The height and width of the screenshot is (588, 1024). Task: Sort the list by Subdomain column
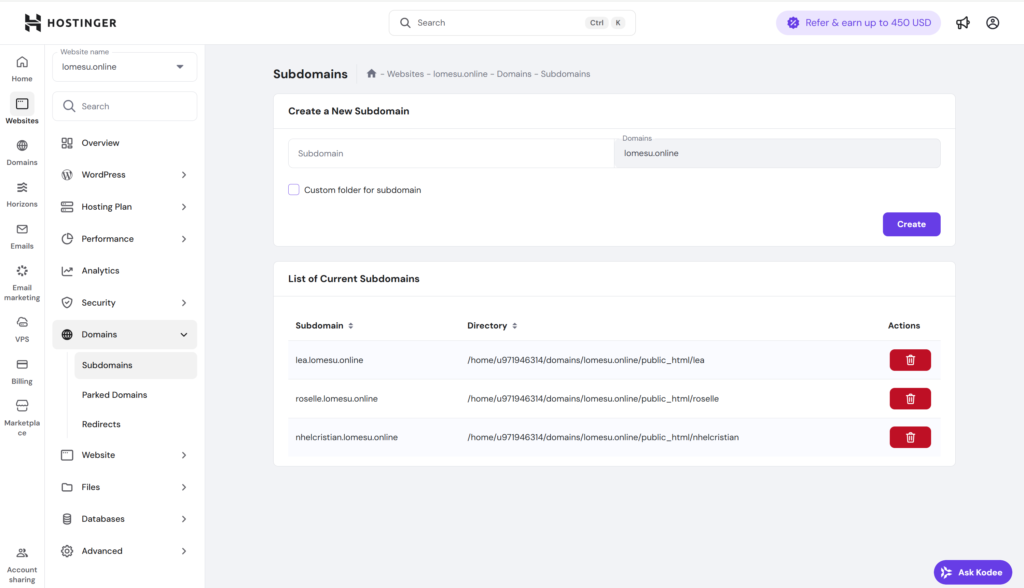coord(324,326)
